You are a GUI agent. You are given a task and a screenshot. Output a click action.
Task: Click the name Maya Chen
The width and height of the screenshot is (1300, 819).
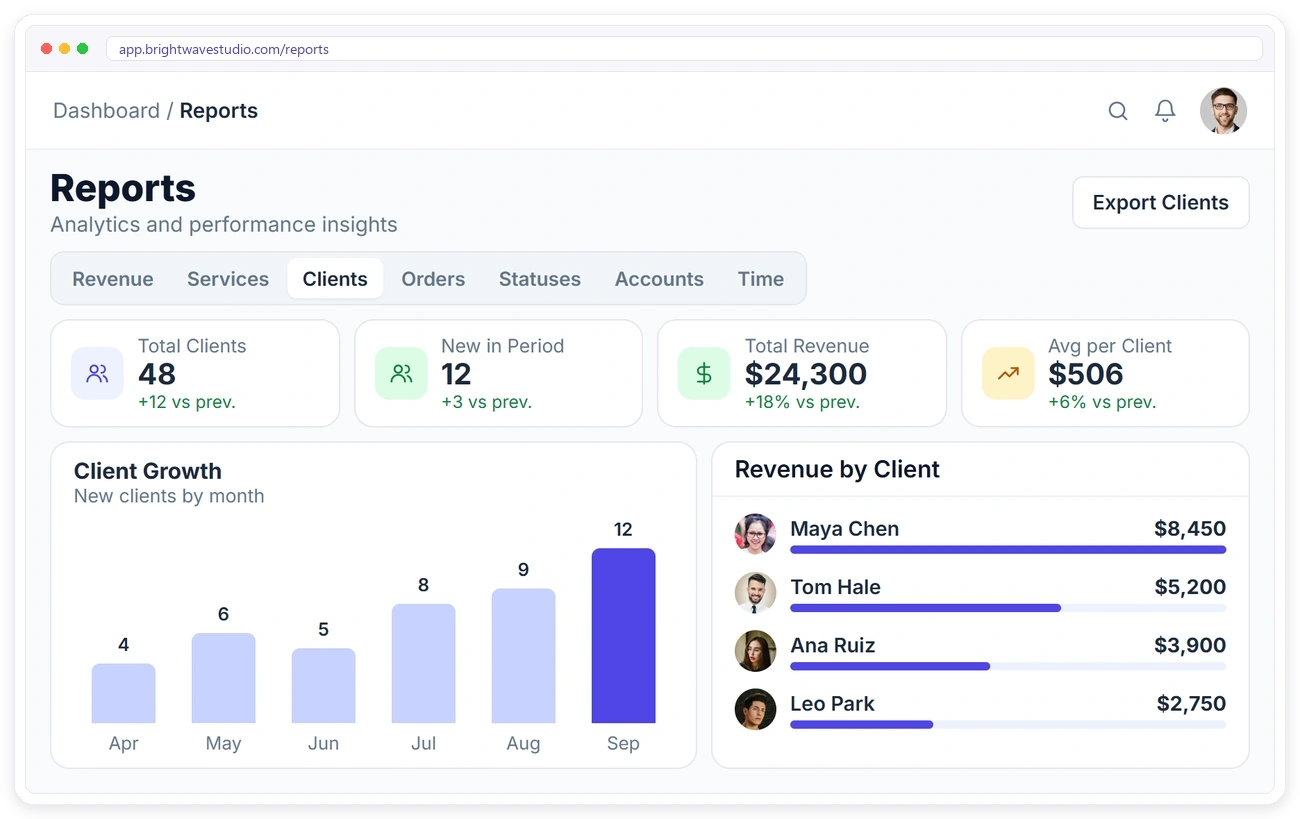coord(844,529)
